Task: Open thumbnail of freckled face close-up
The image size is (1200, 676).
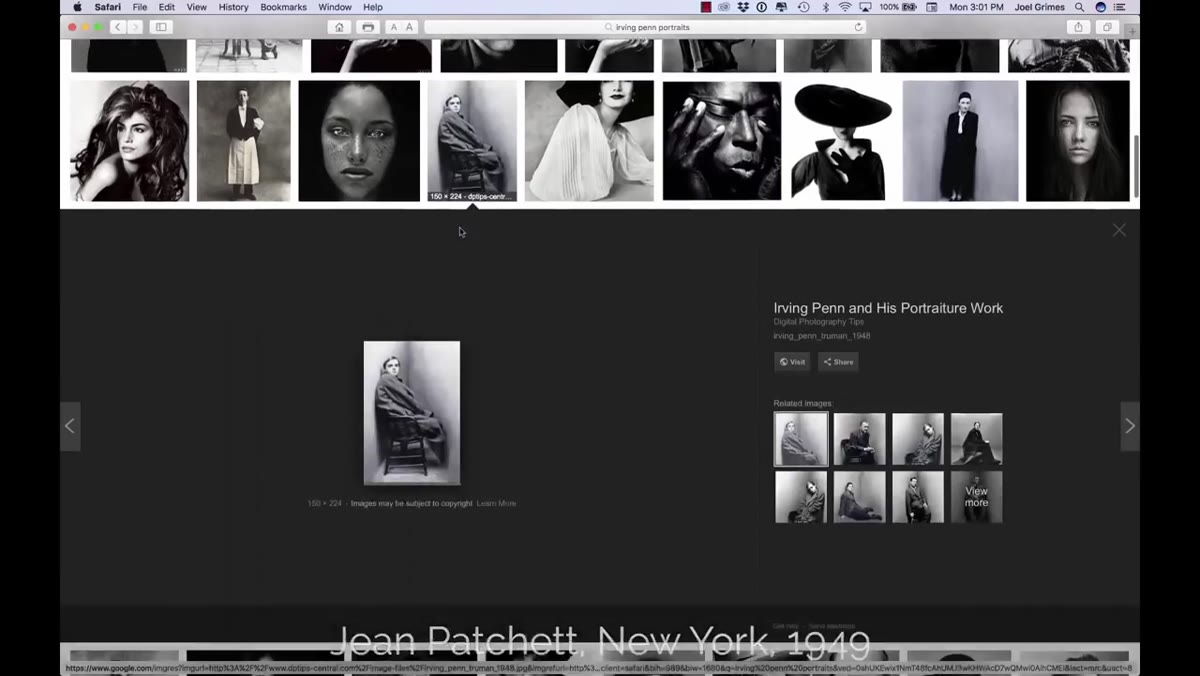Action: click(359, 141)
